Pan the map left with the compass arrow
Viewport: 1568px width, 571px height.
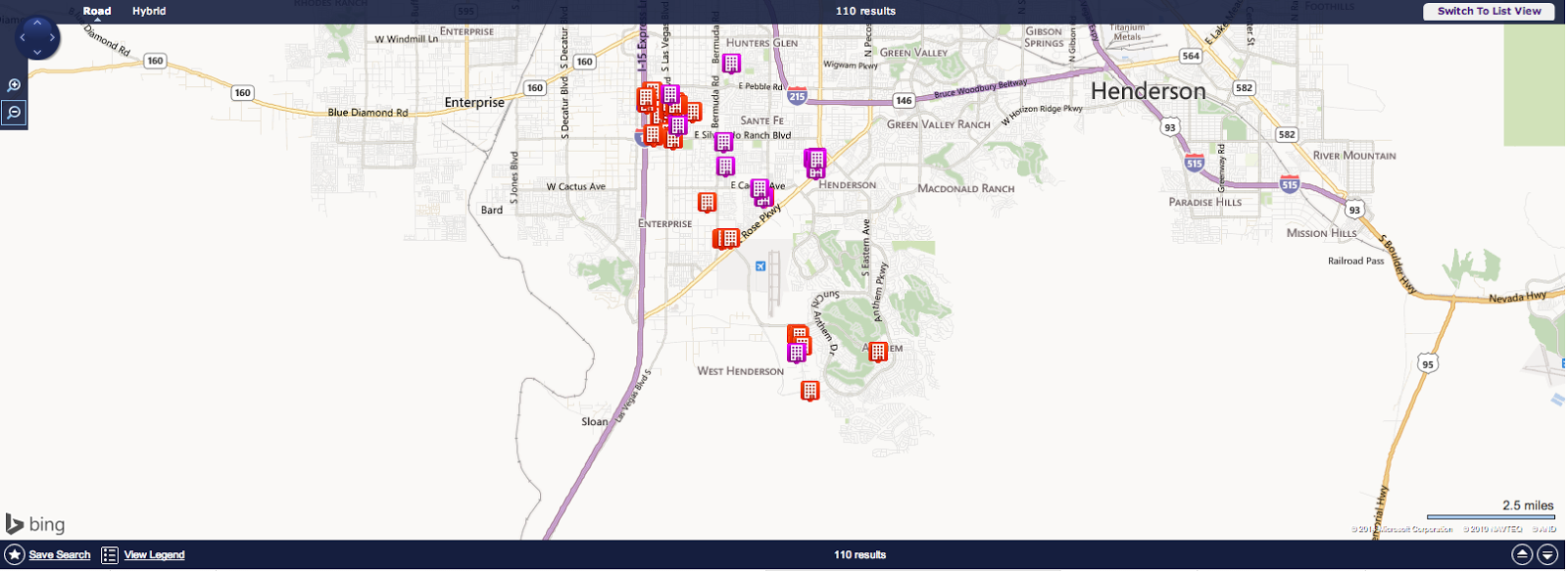[x=24, y=37]
